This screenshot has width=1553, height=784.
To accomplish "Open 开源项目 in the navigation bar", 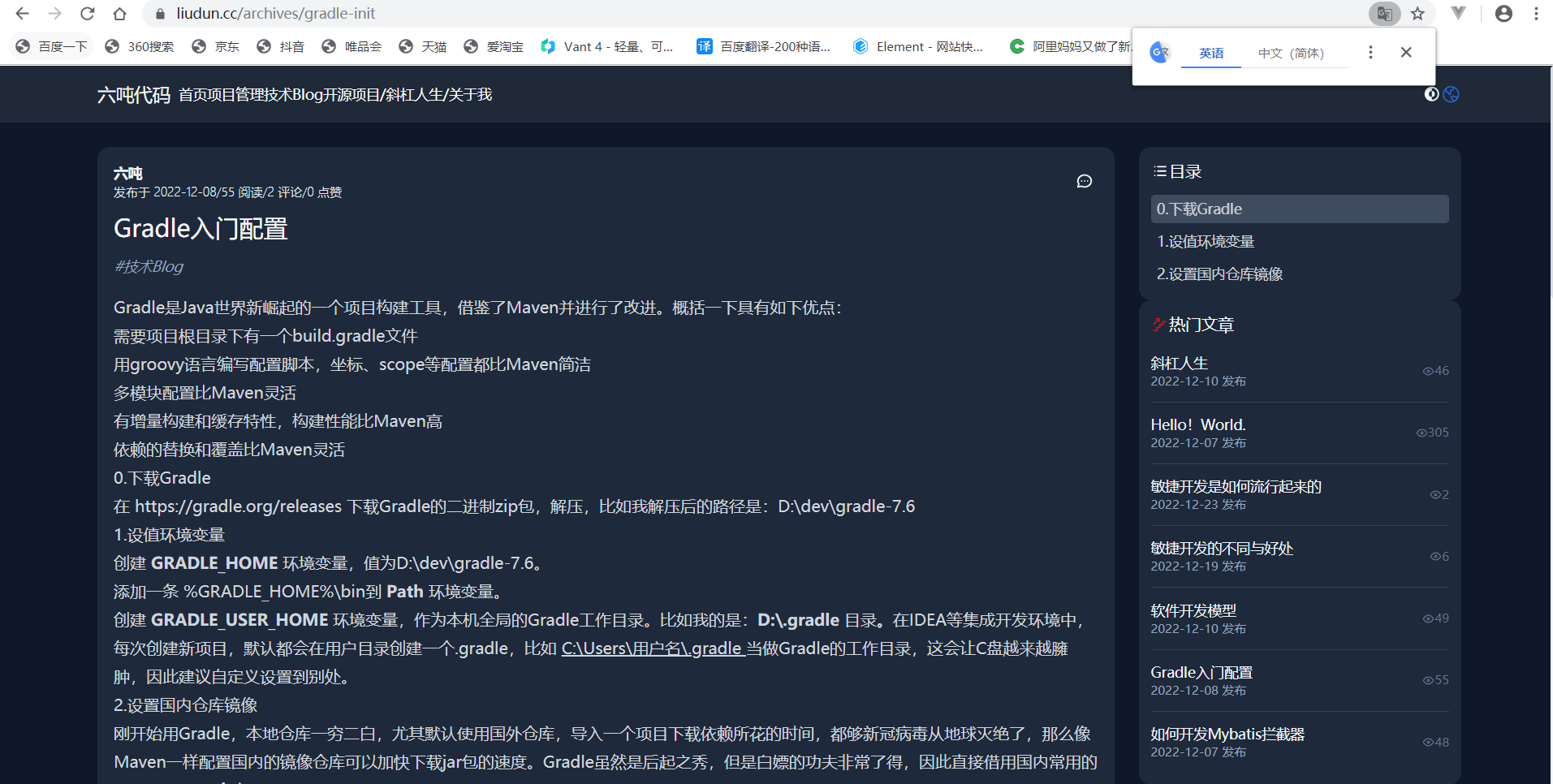I will point(352,95).
